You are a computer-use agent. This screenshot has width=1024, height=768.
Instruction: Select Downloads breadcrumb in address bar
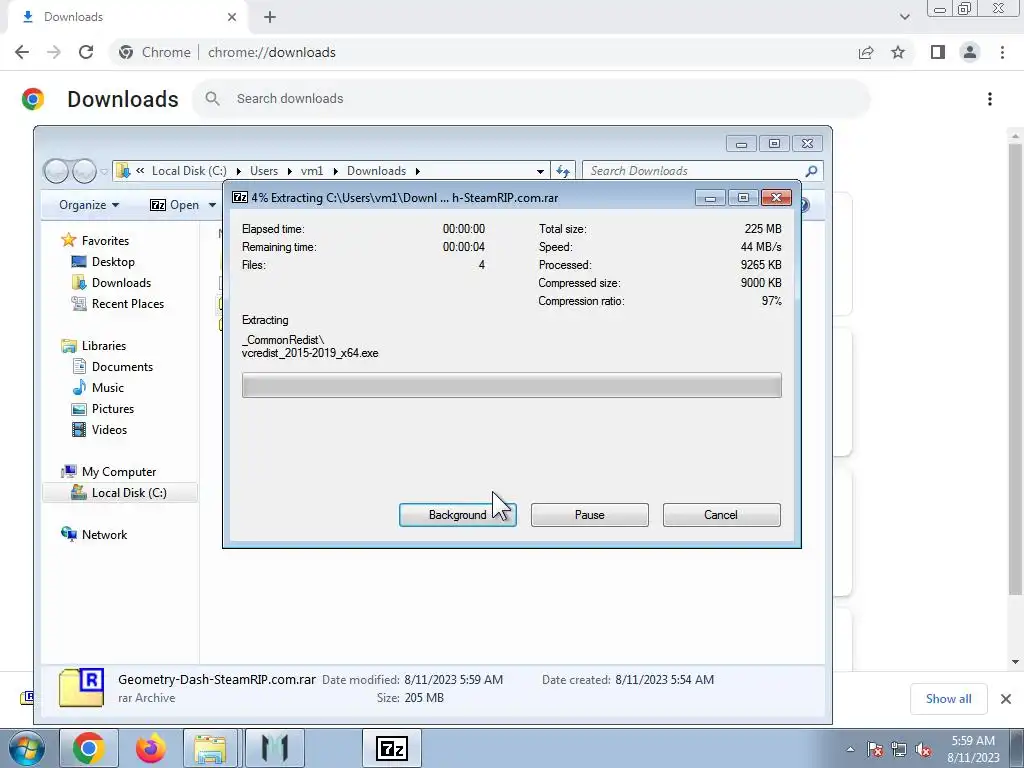[376, 171]
